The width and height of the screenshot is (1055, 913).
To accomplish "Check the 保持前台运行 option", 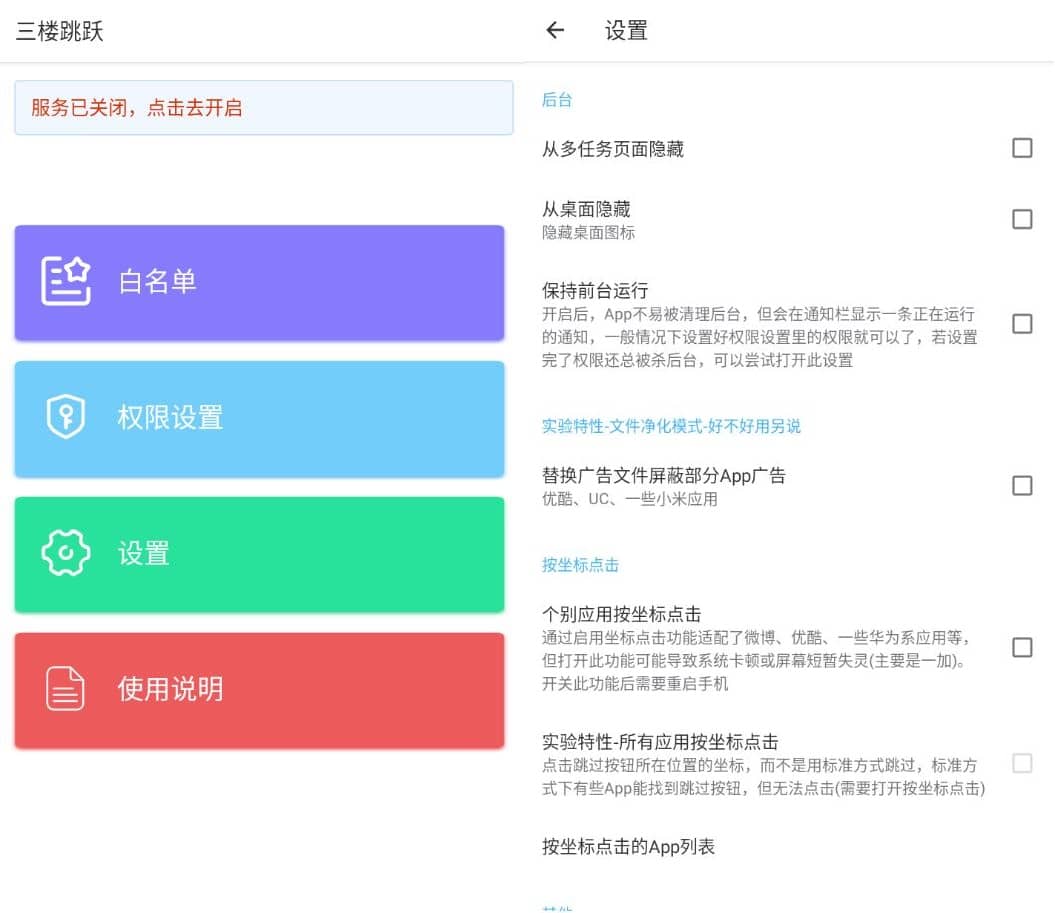I will [x=1022, y=324].
